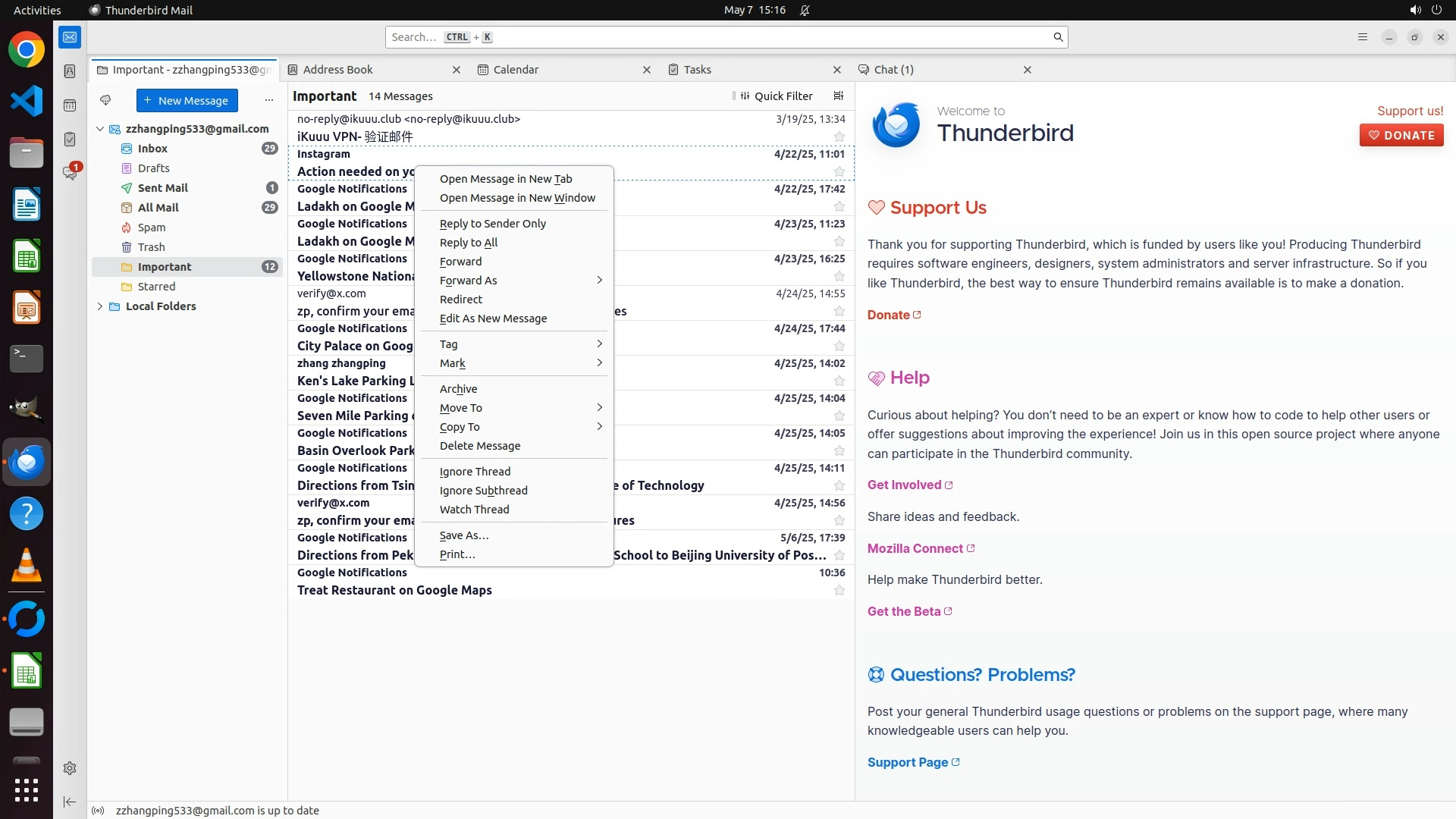Open Chat icon with notification badge

[x=70, y=173]
